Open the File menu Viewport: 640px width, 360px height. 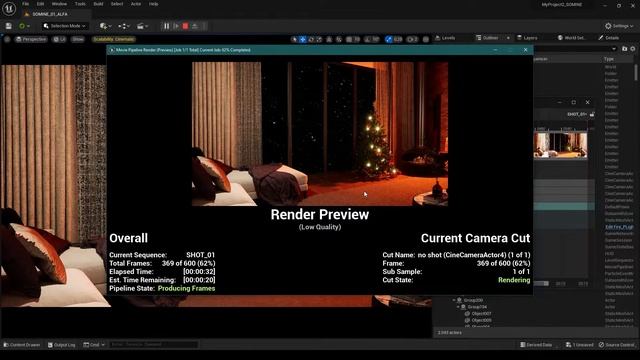(26, 4)
